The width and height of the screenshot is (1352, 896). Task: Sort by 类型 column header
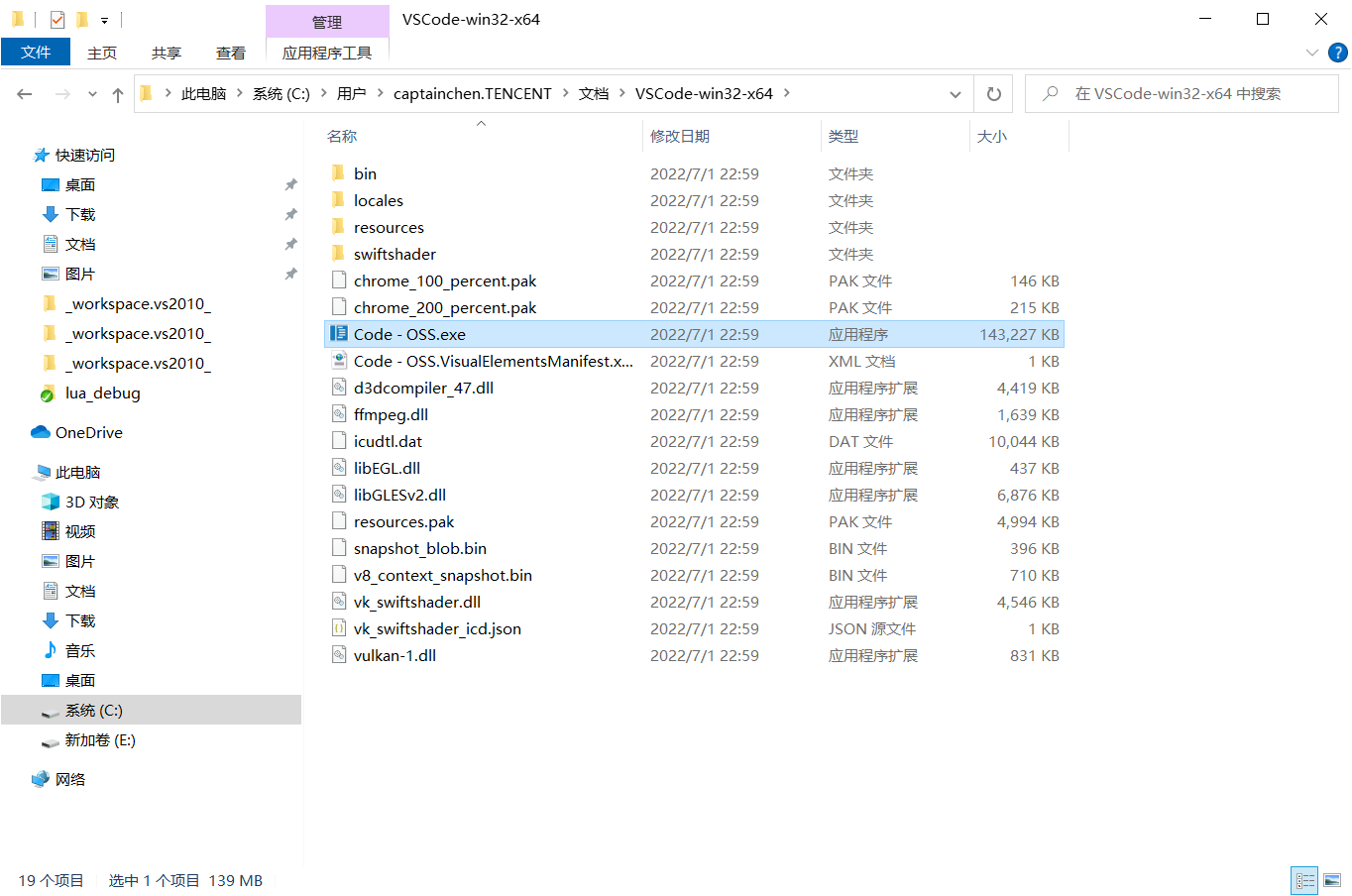pos(844,136)
